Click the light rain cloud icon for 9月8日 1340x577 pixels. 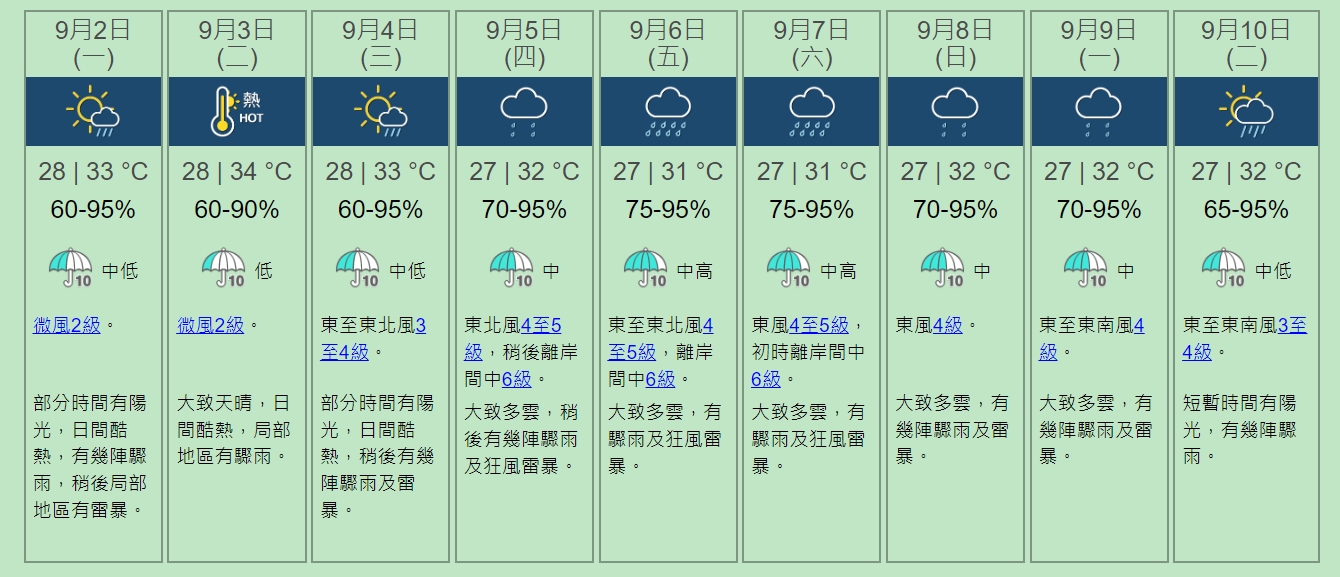[x=955, y=111]
